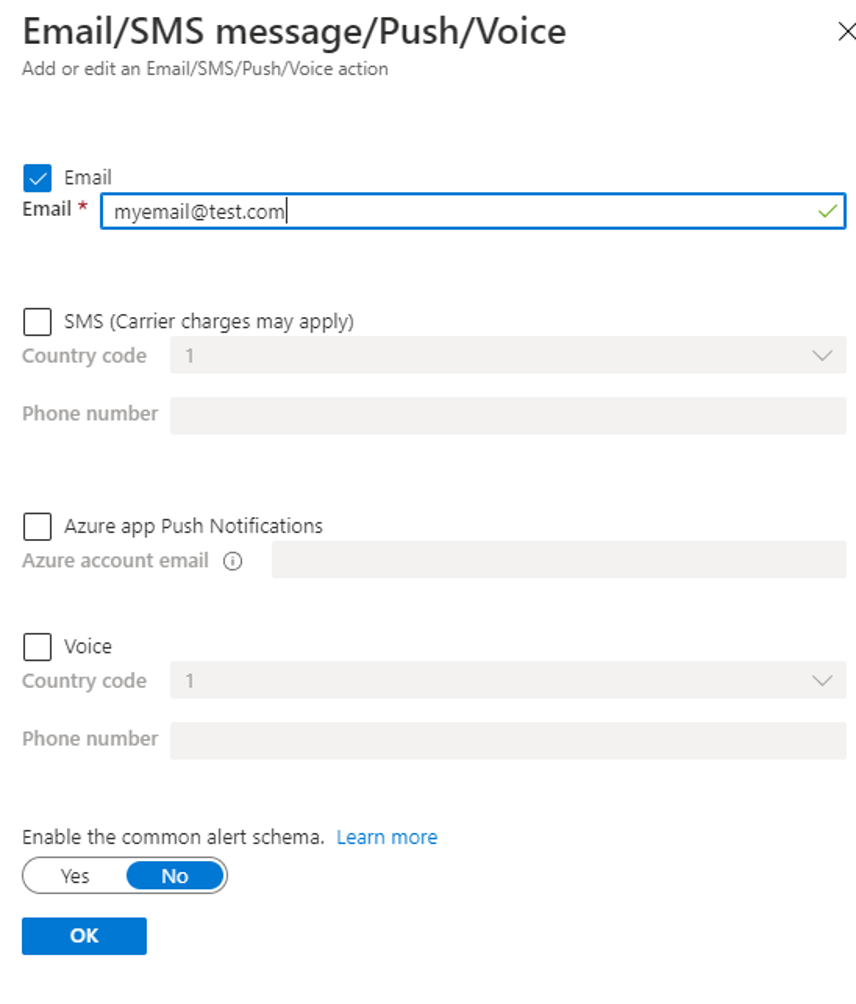The width and height of the screenshot is (856, 1004).
Task: Select Yes for common alert schema
Action: pos(75,876)
